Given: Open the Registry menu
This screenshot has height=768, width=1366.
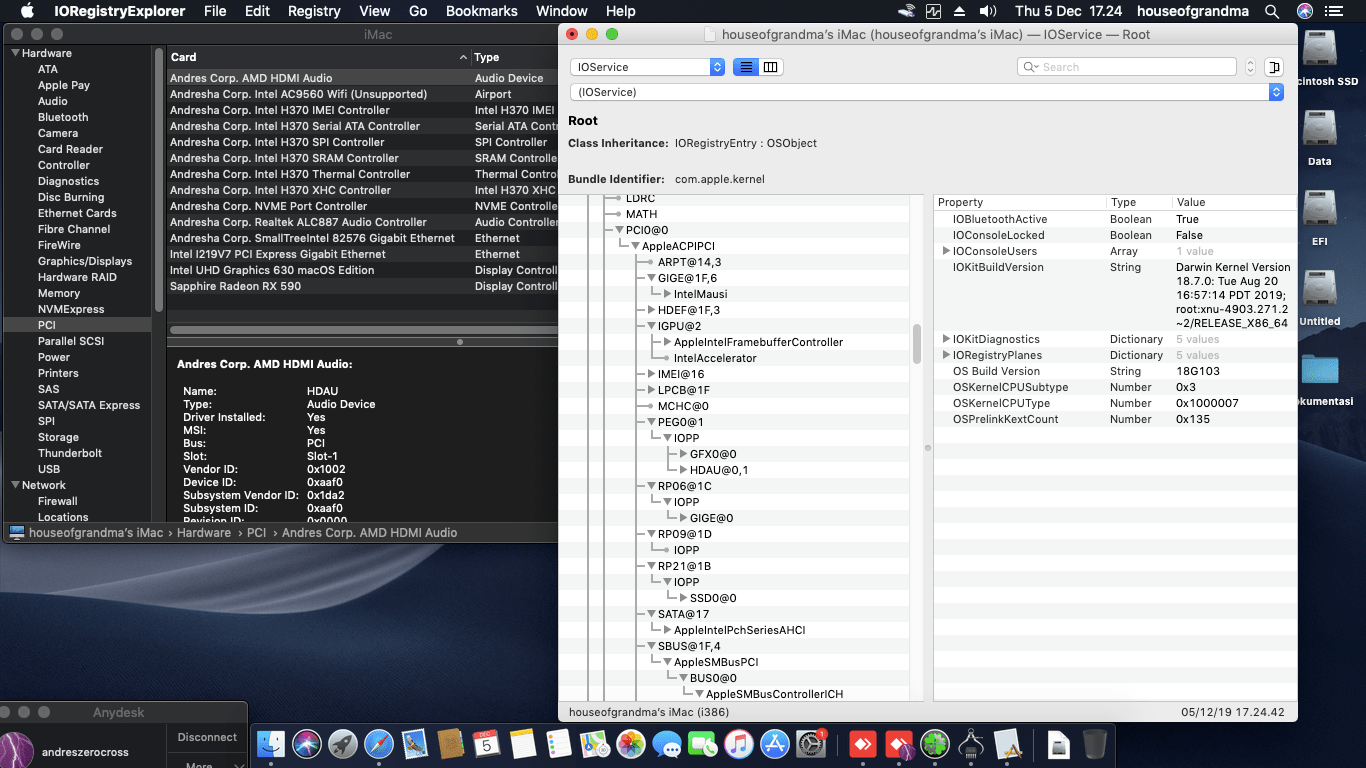Looking at the screenshot, I should point(314,11).
